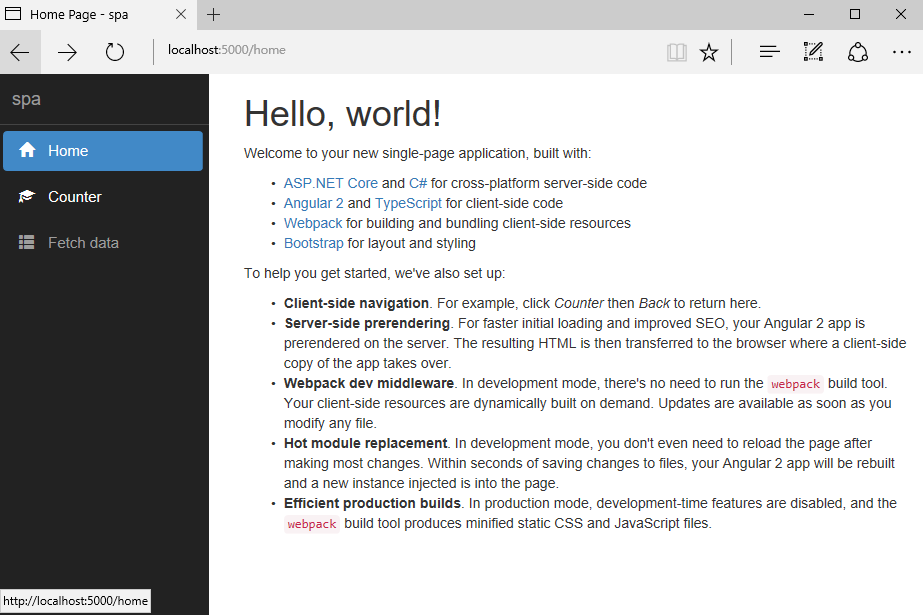923x615 pixels.
Task: Click the address bar showing localhost:5000/home
Action: (406, 51)
